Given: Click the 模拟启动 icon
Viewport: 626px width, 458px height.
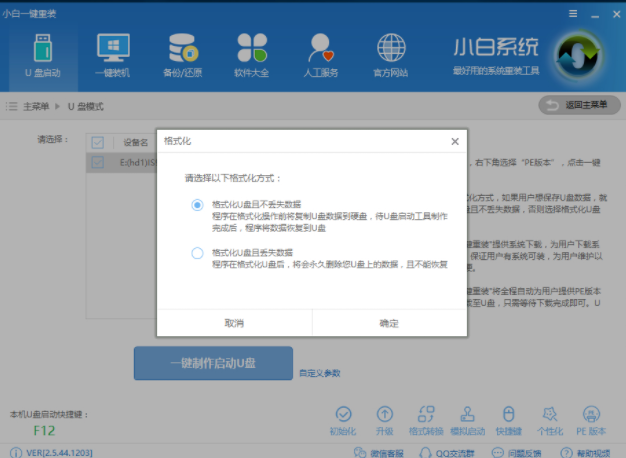Looking at the screenshot, I should [x=466, y=414].
